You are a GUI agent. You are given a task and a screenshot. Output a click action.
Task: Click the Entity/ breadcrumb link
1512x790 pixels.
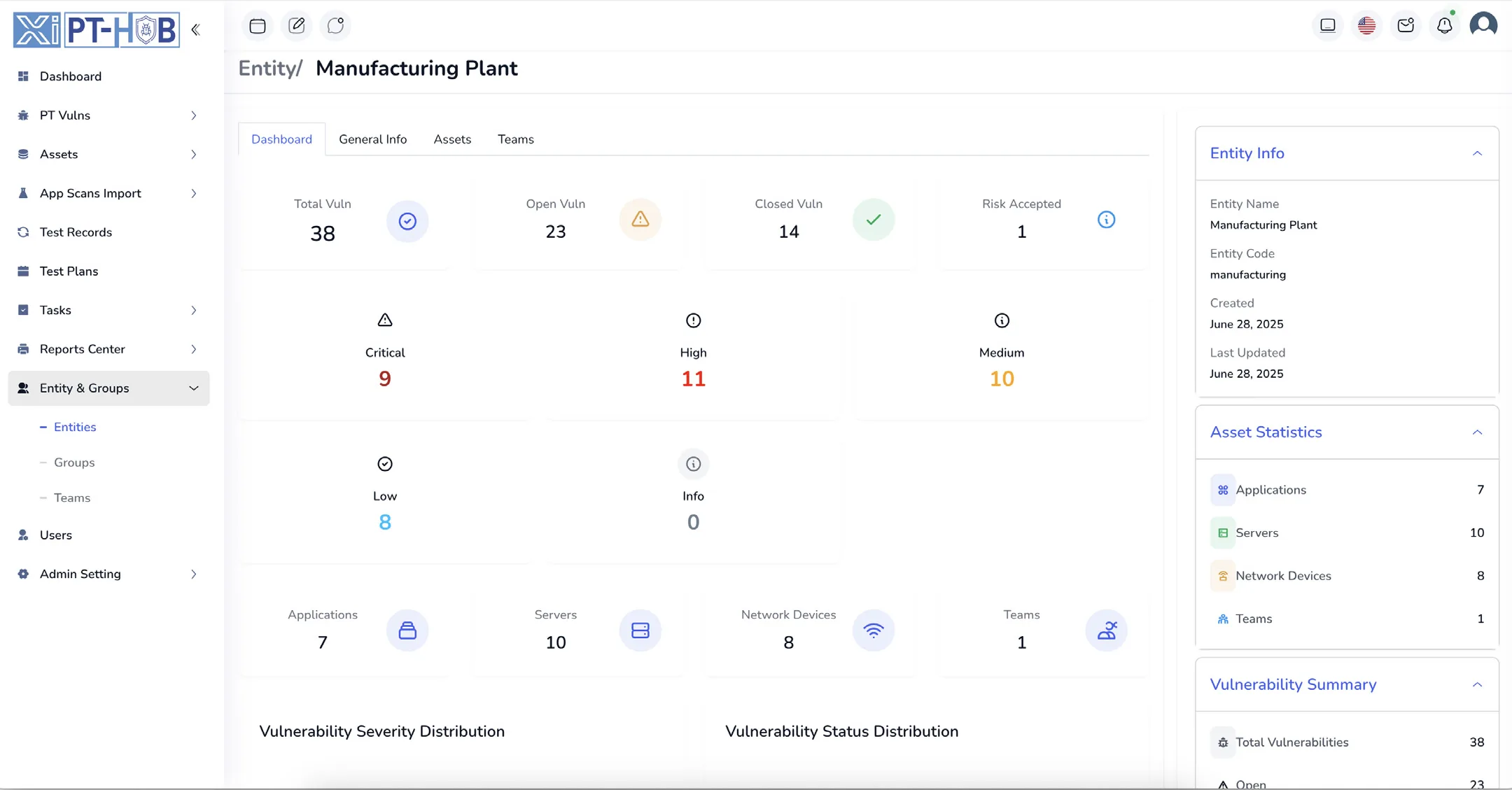pyautogui.click(x=270, y=69)
